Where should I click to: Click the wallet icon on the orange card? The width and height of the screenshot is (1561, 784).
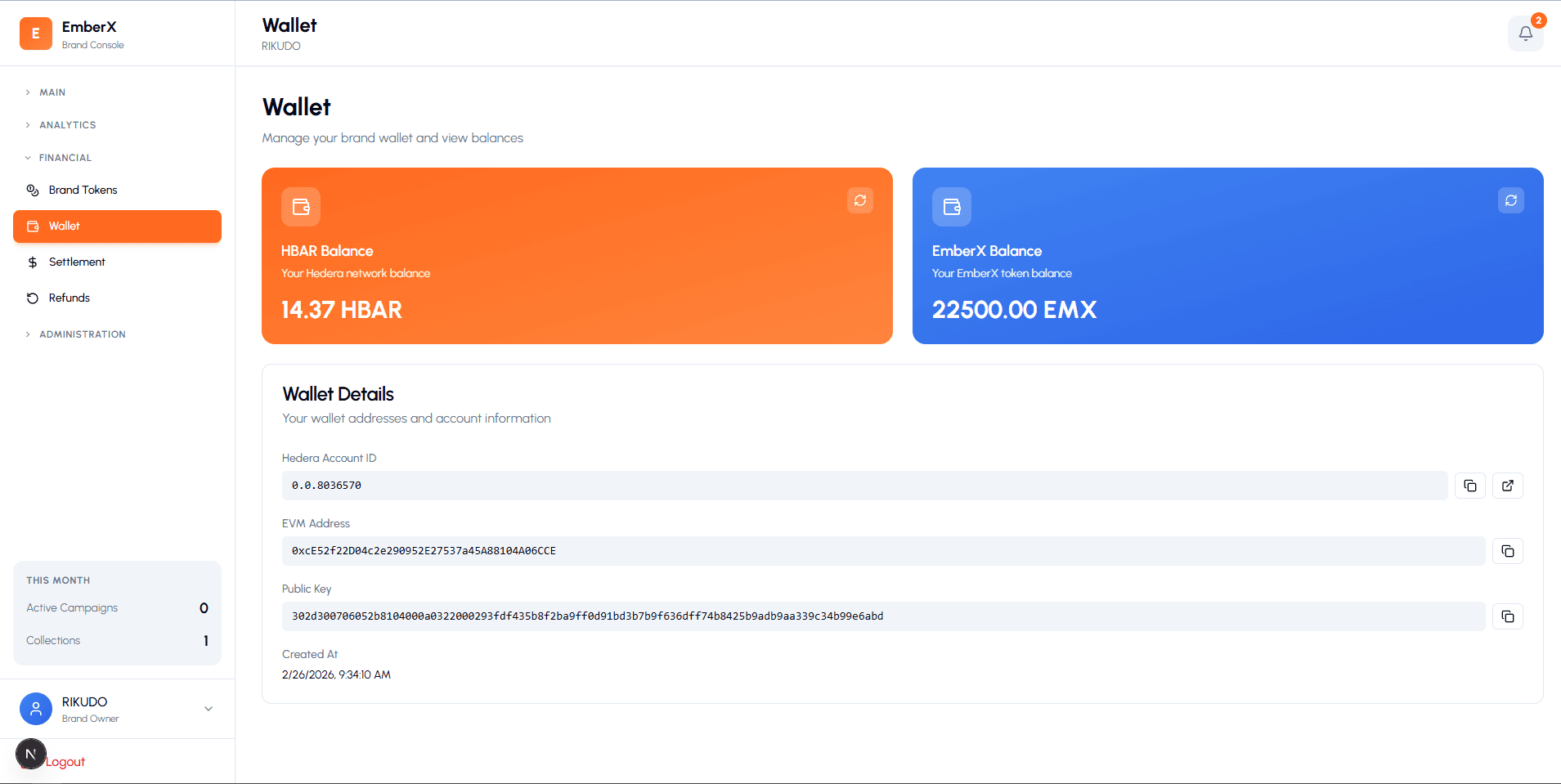pos(300,207)
